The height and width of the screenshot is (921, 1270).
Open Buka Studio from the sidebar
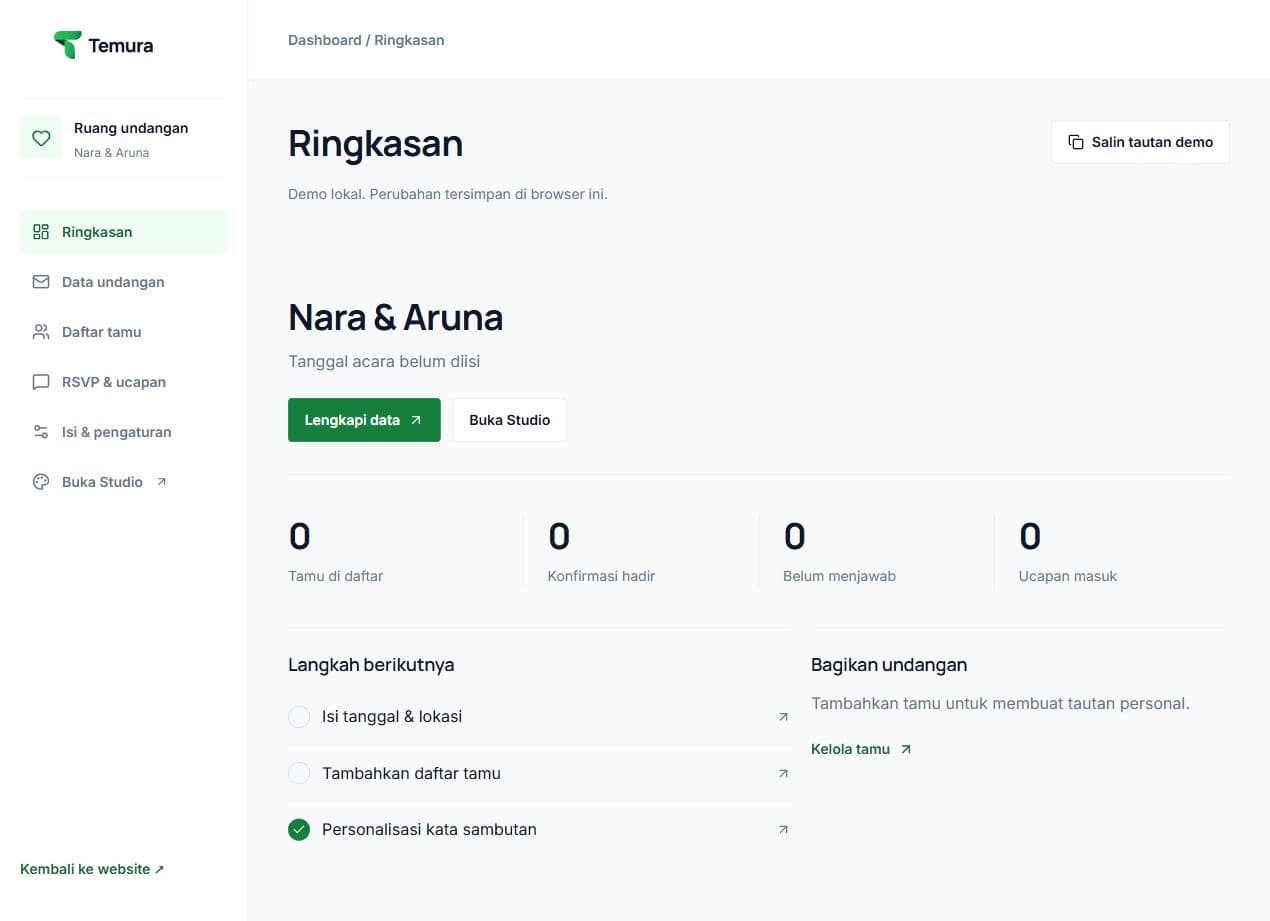click(x=124, y=482)
